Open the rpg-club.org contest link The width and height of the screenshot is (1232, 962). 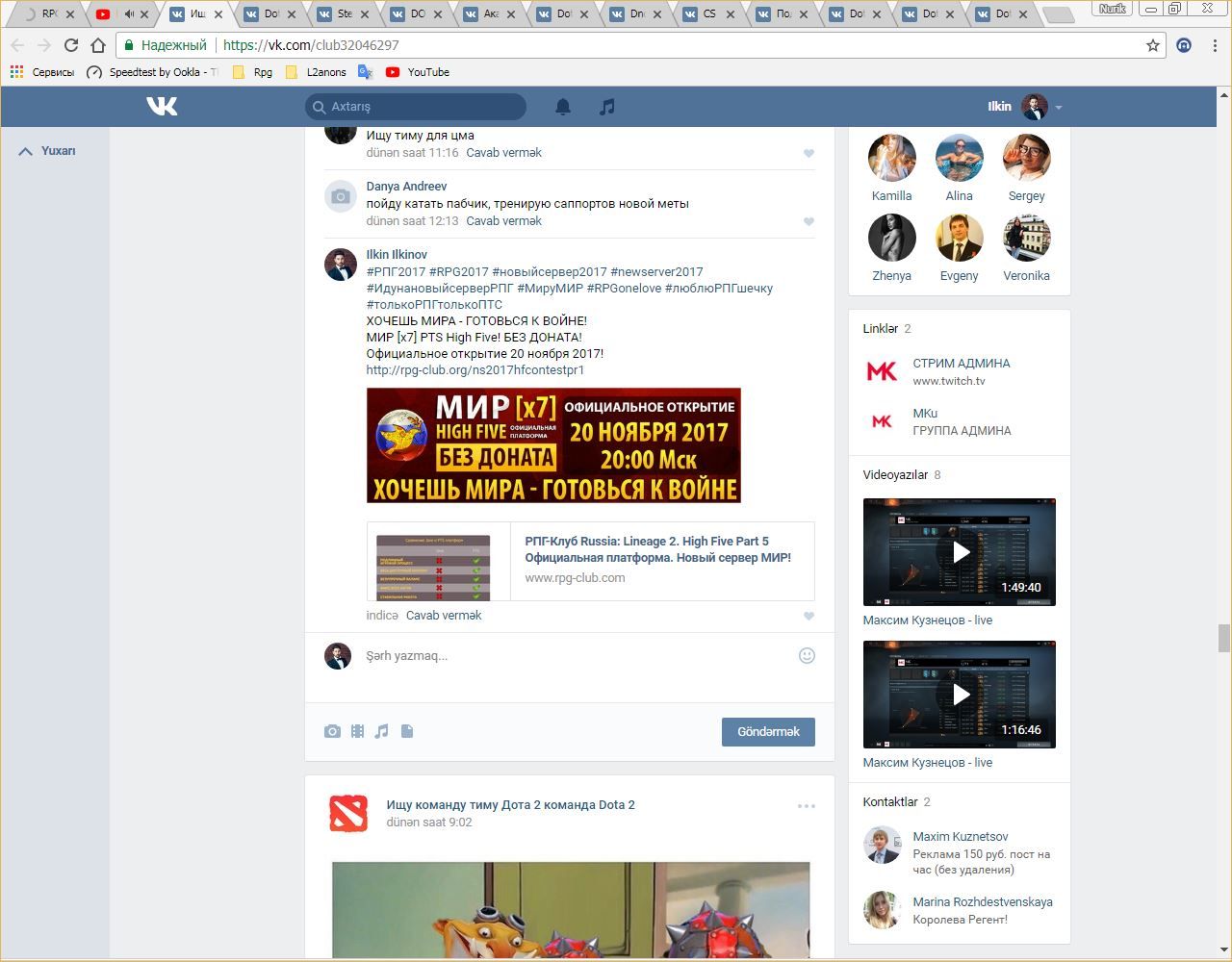point(475,370)
